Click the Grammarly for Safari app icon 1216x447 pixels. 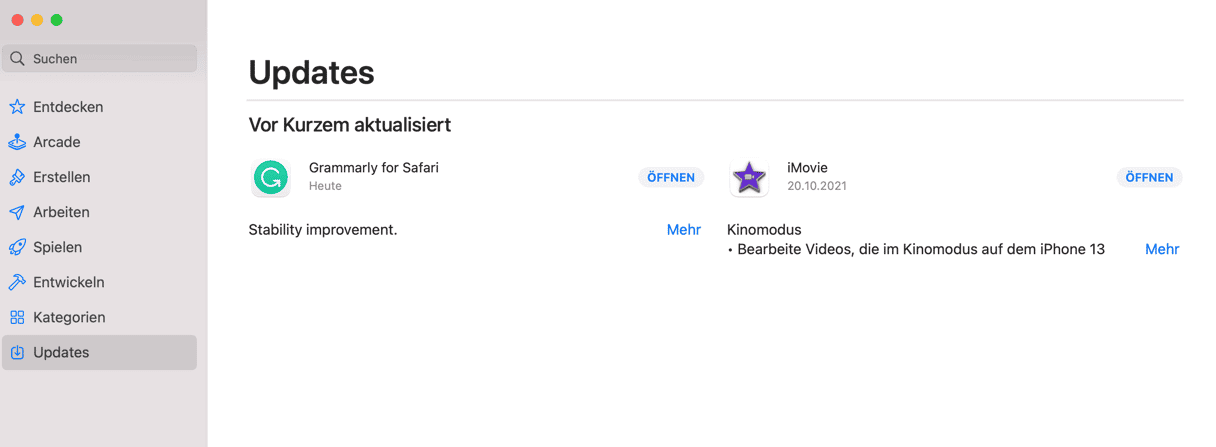tap(270, 178)
